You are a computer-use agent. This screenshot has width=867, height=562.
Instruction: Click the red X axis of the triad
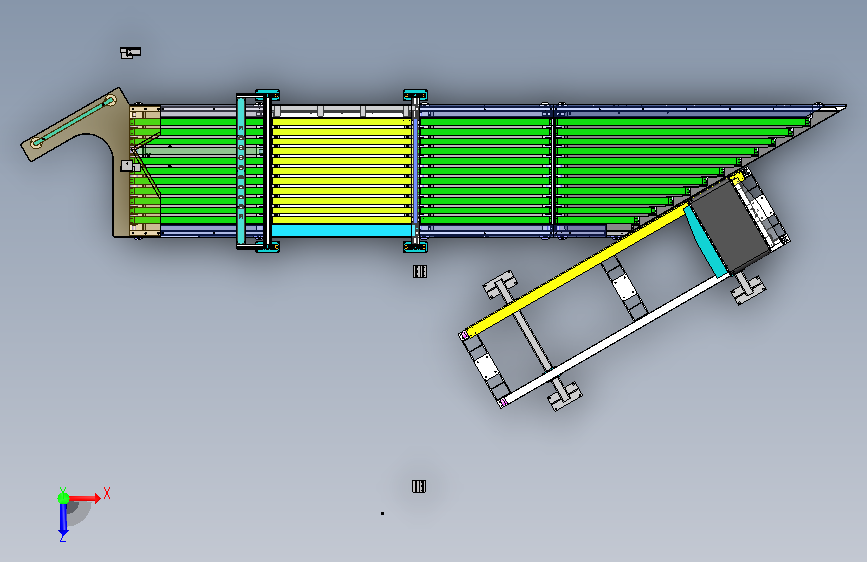84,498
